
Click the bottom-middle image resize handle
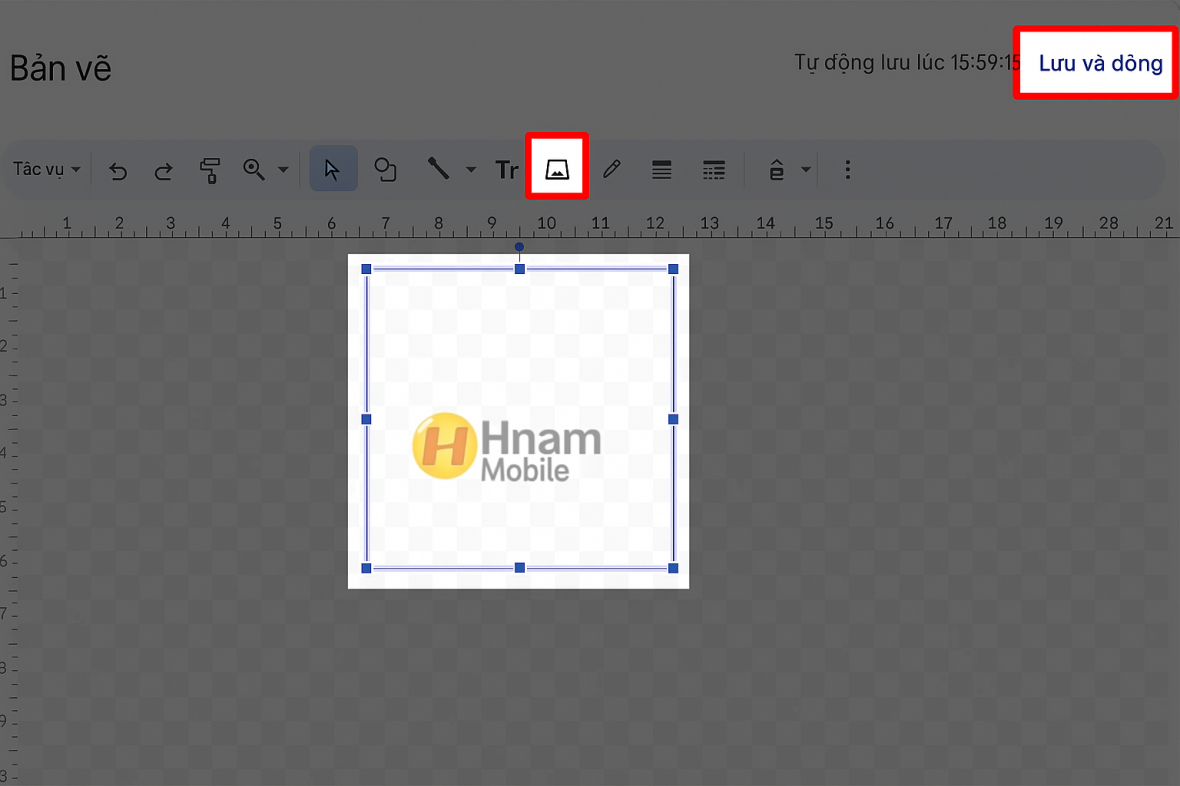(519, 568)
